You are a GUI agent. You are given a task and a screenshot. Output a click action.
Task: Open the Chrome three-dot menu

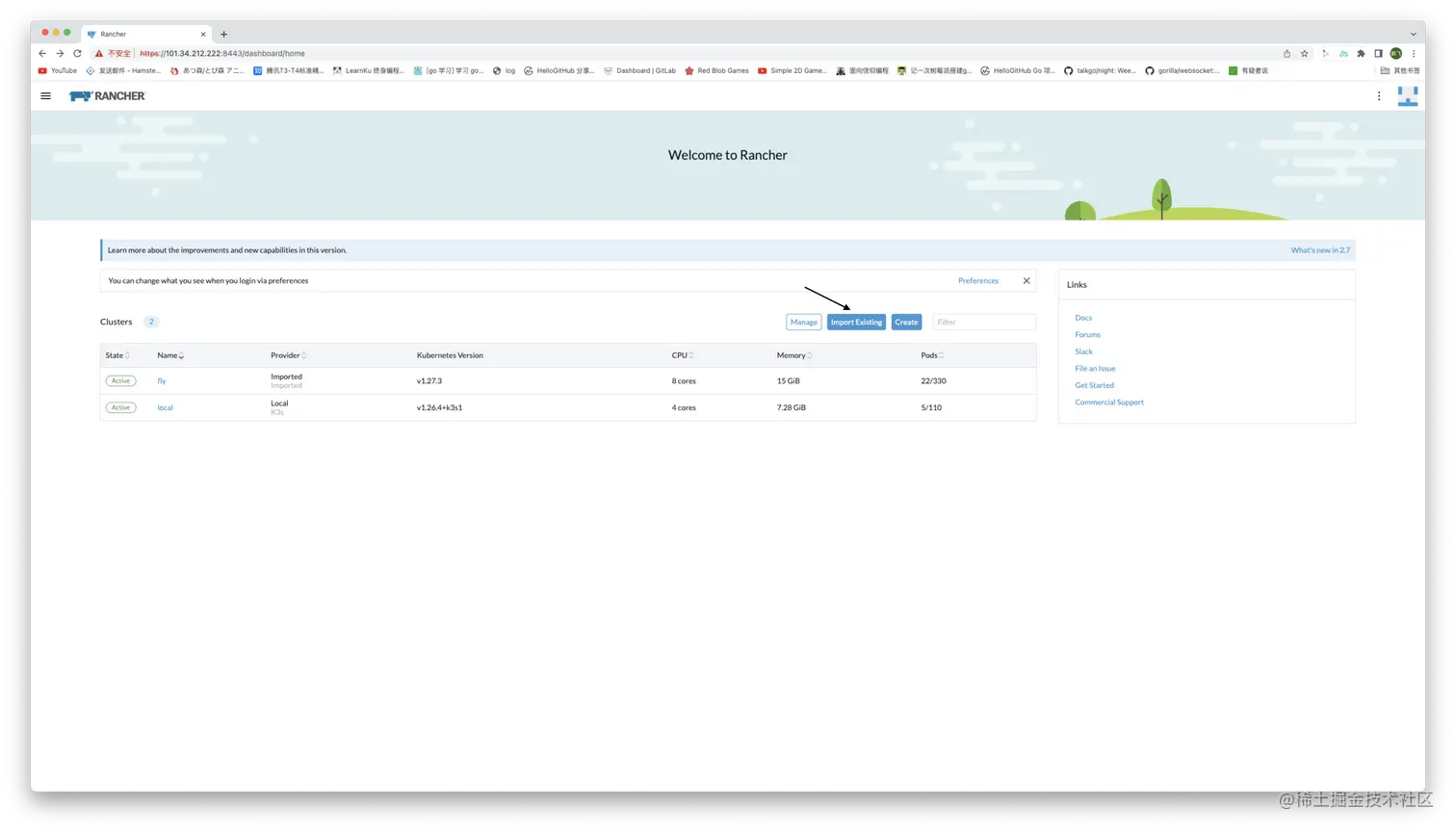pyautogui.click(x=1414, y=54)
